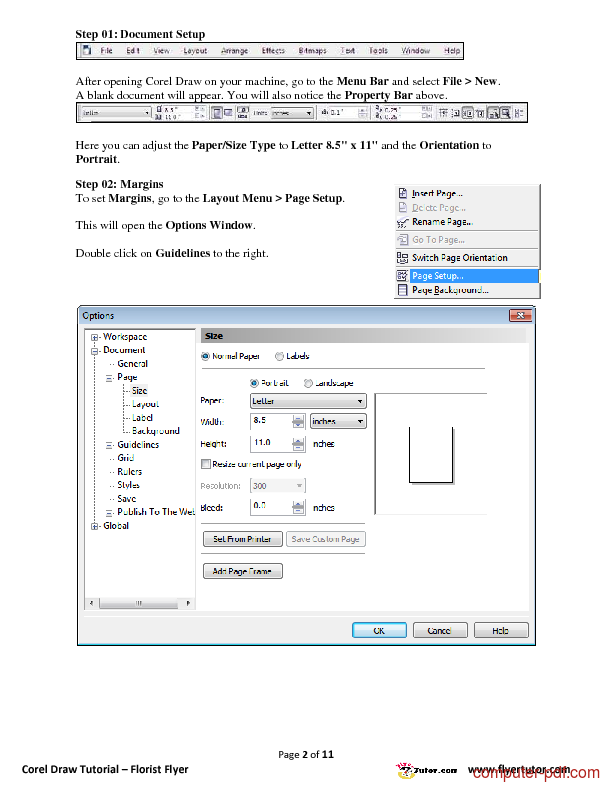Click the Width field showing 8.5
Image resolution: width=612 pixels, height=792 pixels.
(x=271, y=421)
